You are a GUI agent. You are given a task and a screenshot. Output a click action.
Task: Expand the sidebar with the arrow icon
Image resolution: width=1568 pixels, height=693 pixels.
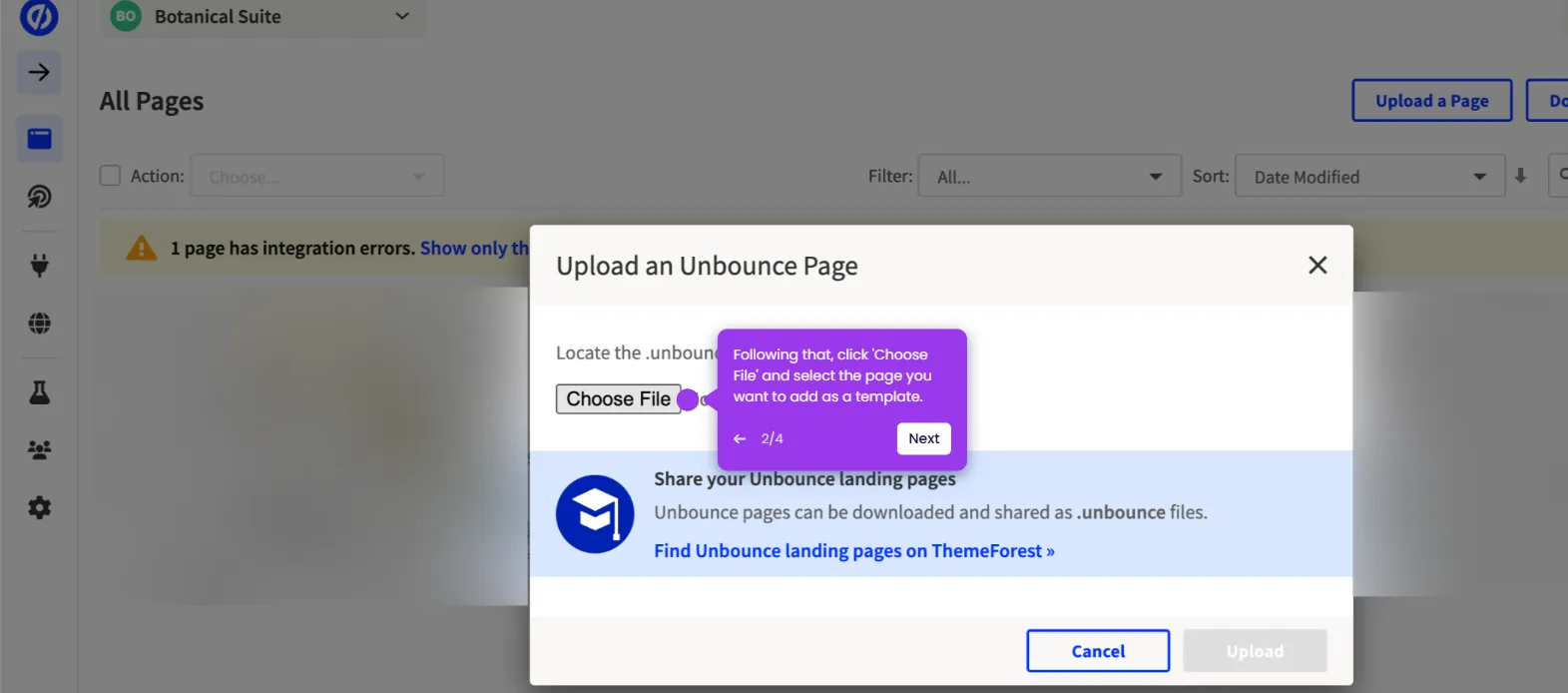39,72
